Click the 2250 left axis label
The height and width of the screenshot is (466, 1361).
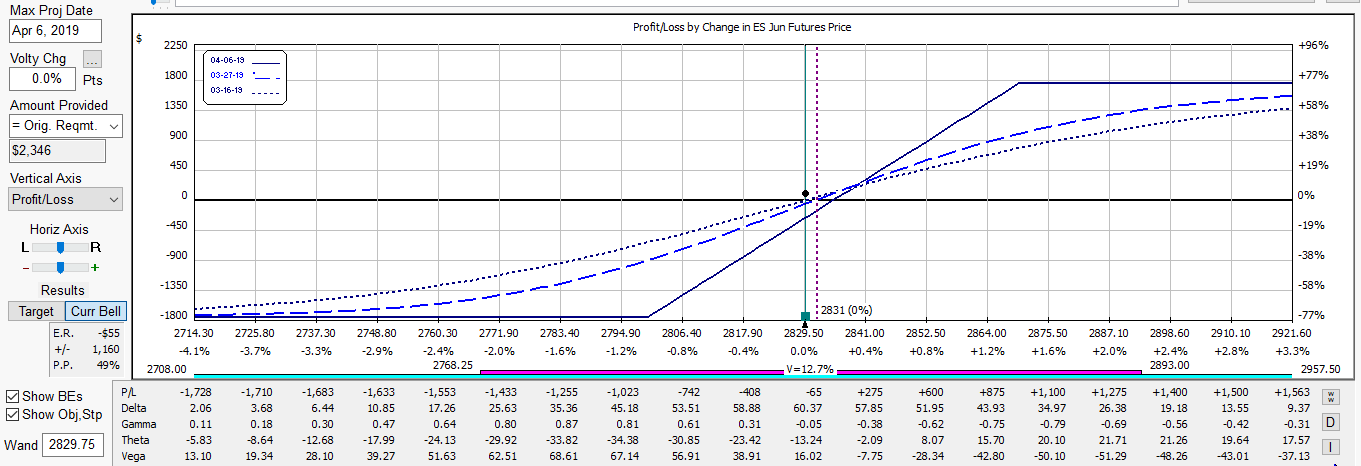[176, 46]
